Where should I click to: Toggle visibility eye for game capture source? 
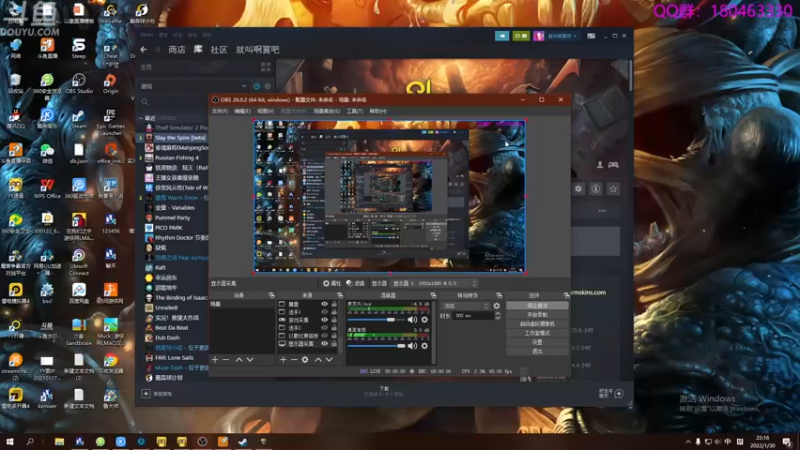tap(324, 320)
